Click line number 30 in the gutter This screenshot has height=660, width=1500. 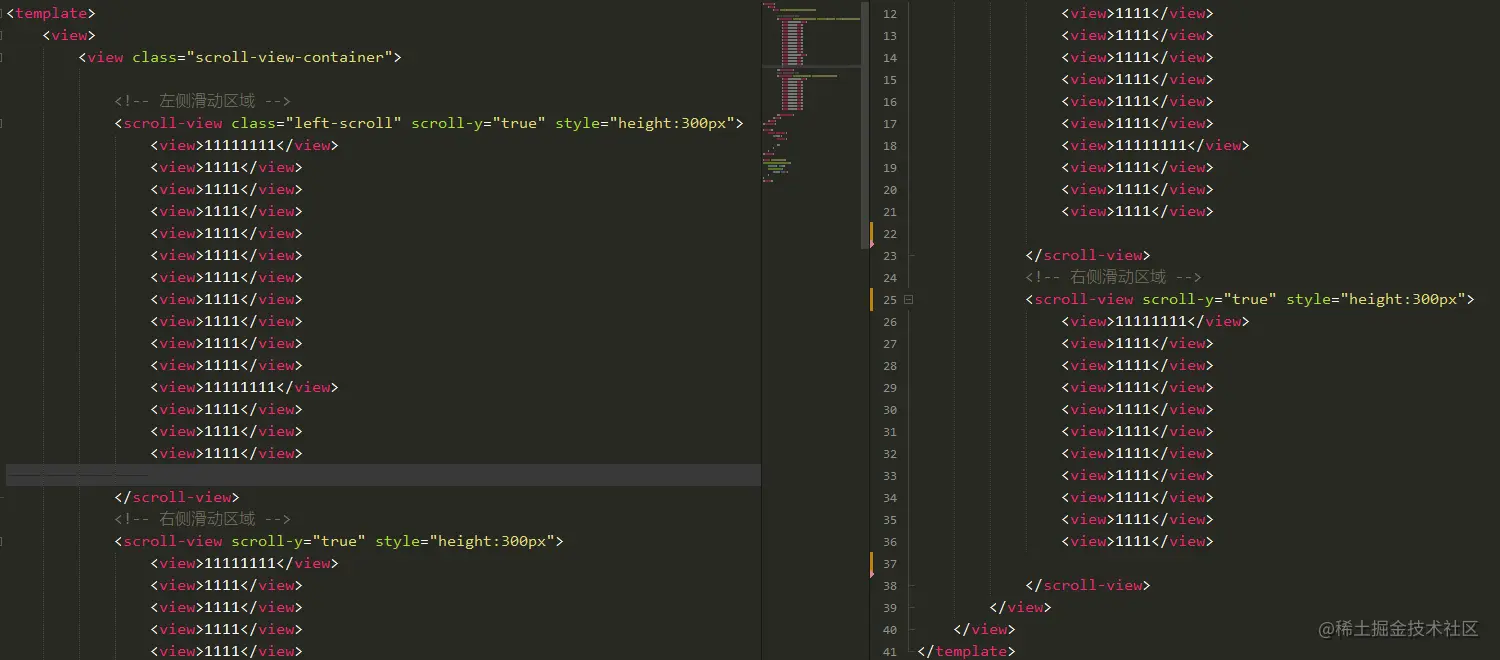(890, 410)
